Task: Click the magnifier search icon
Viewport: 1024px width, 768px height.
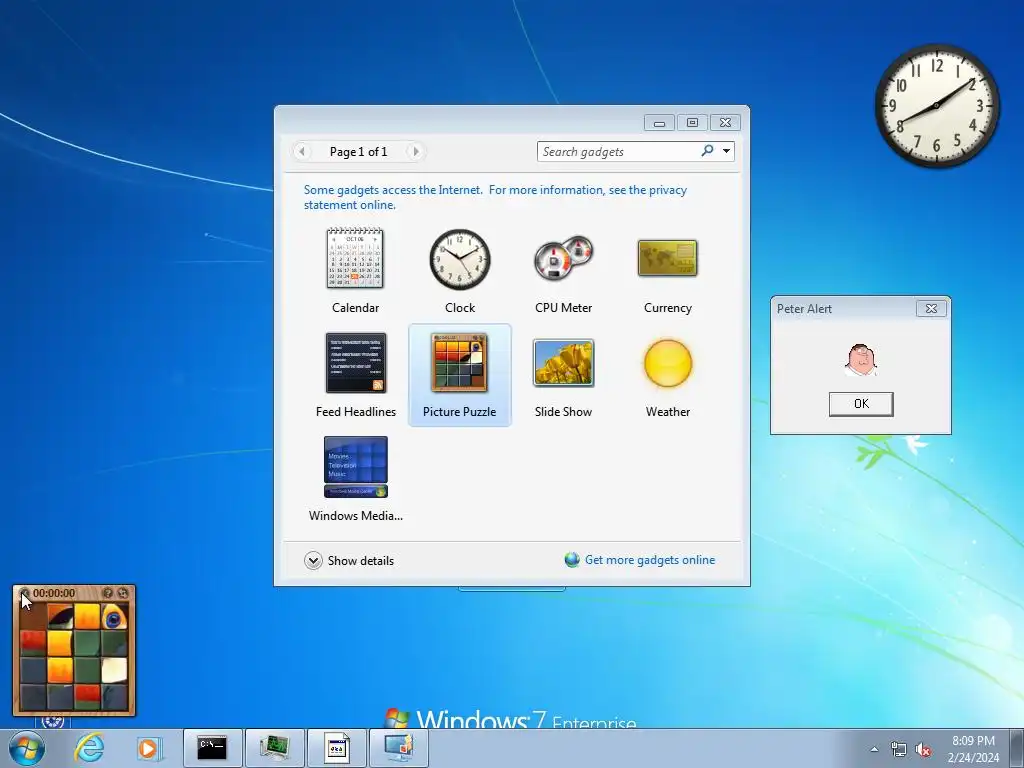Action: tap(707, 151)
